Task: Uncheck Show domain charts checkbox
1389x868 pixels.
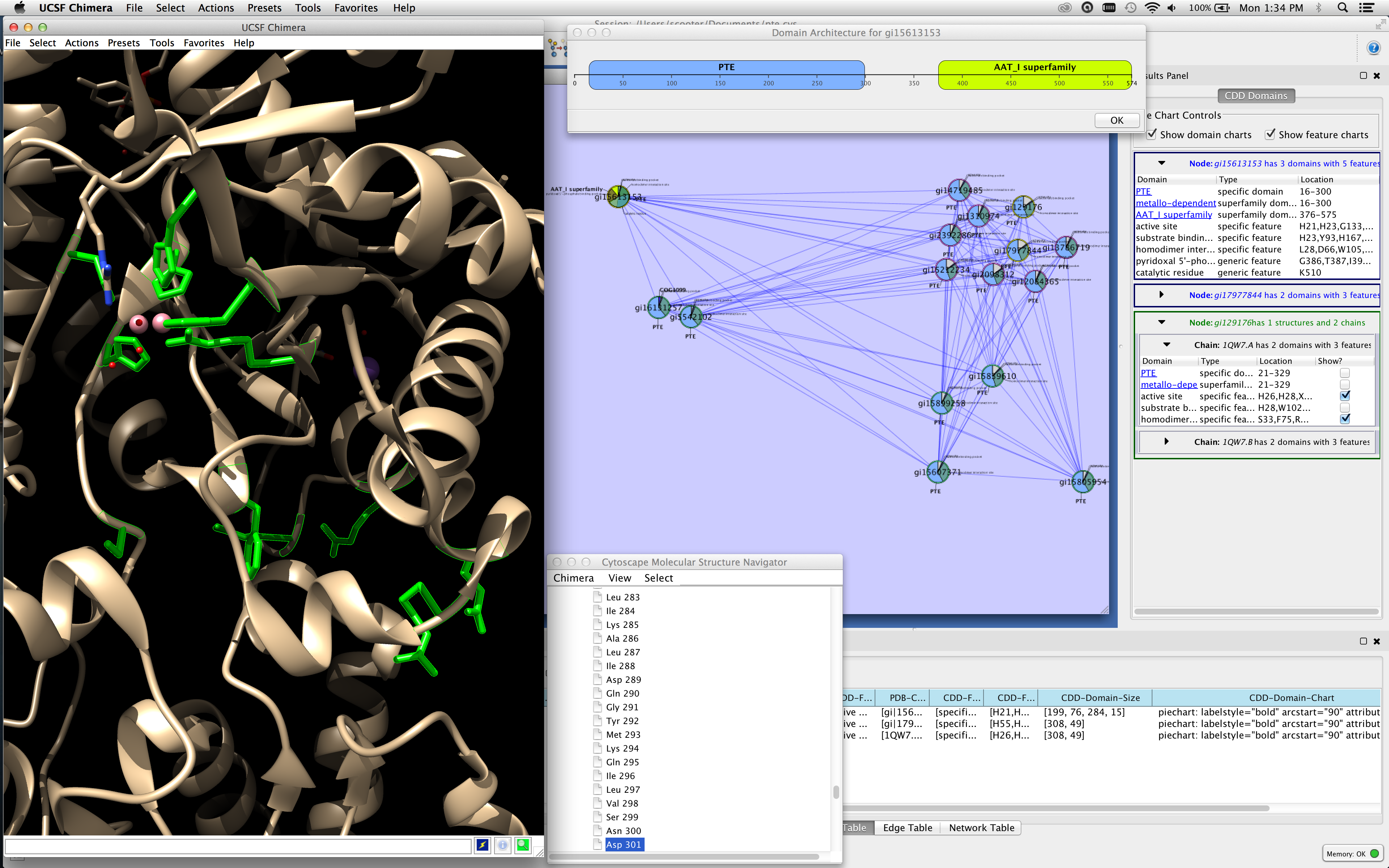Action: tap(1151, 134)
